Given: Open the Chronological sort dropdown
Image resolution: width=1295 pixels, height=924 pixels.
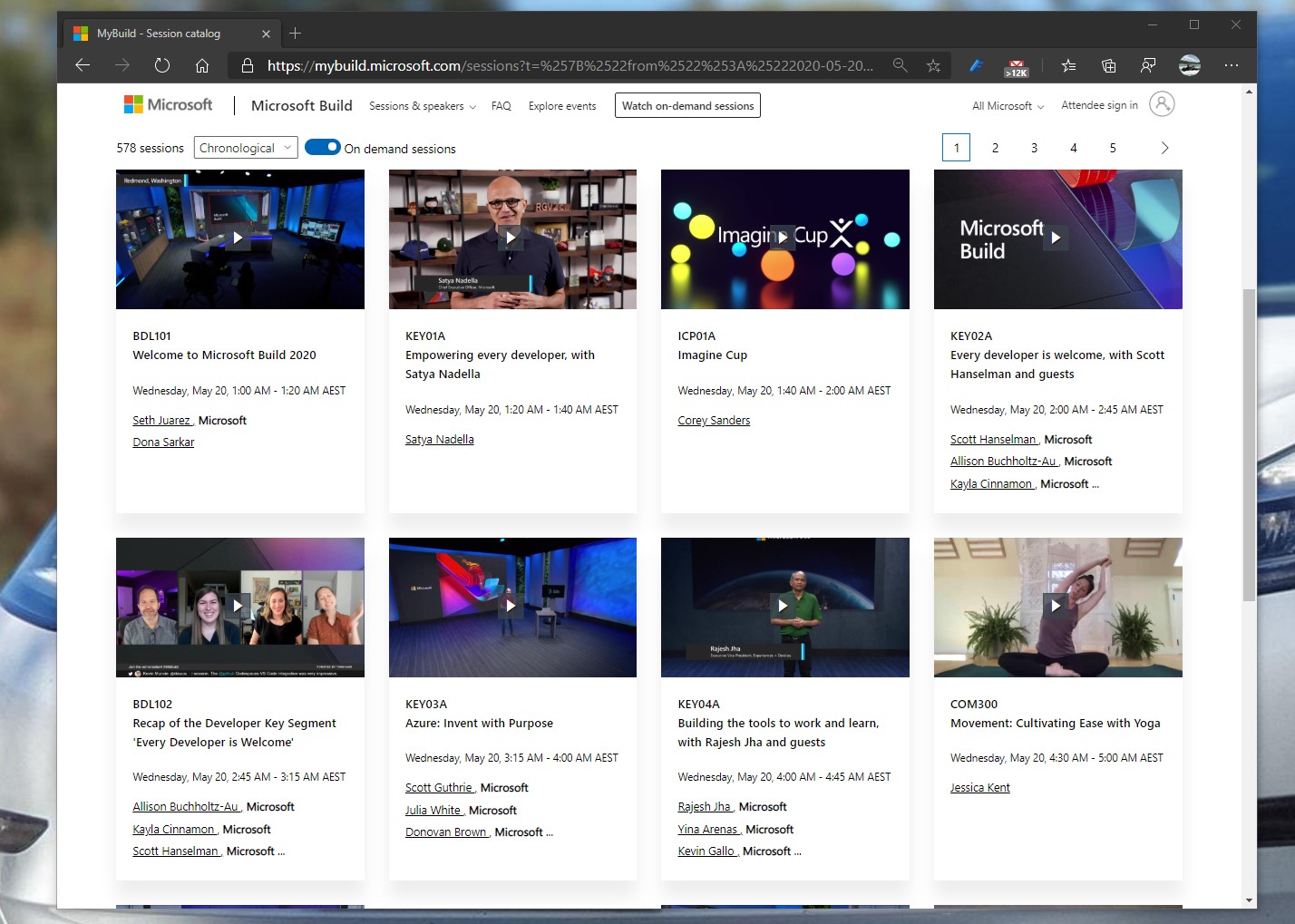Looking at the screenshot, I should (245, 147).
